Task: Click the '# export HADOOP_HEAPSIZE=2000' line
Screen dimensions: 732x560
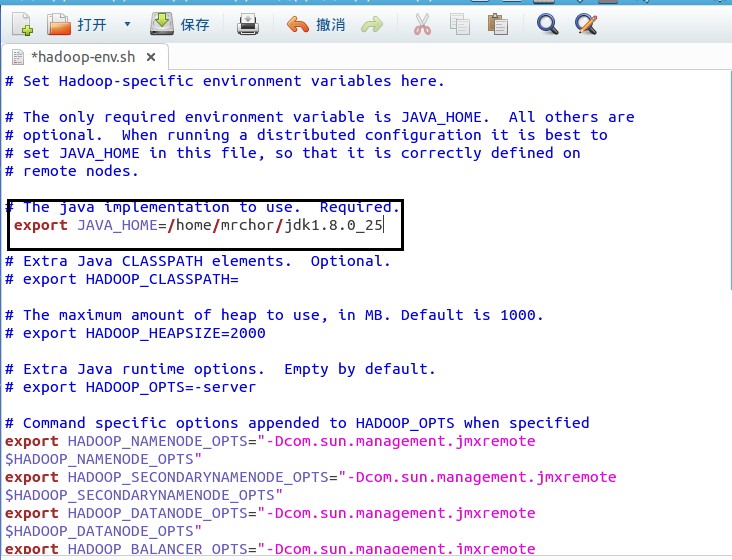Action: point(135,333)
